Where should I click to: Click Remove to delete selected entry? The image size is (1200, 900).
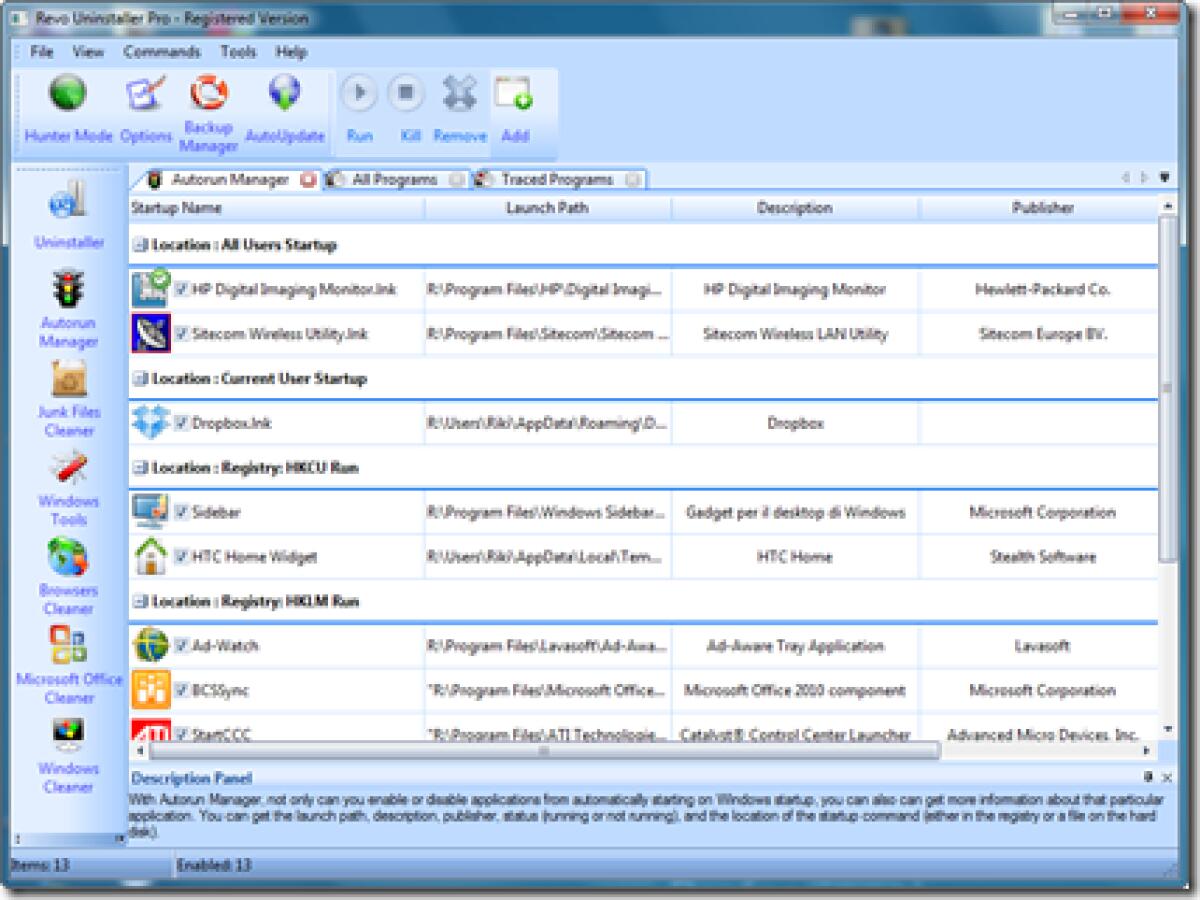click(x=458, y=95)
